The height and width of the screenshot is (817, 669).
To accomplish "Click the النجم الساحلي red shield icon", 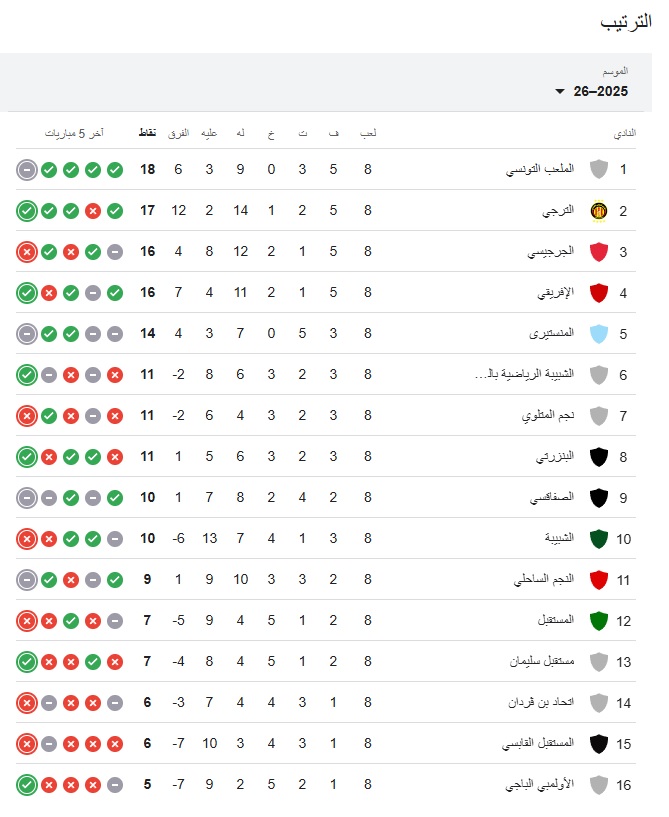I will 599,580.
